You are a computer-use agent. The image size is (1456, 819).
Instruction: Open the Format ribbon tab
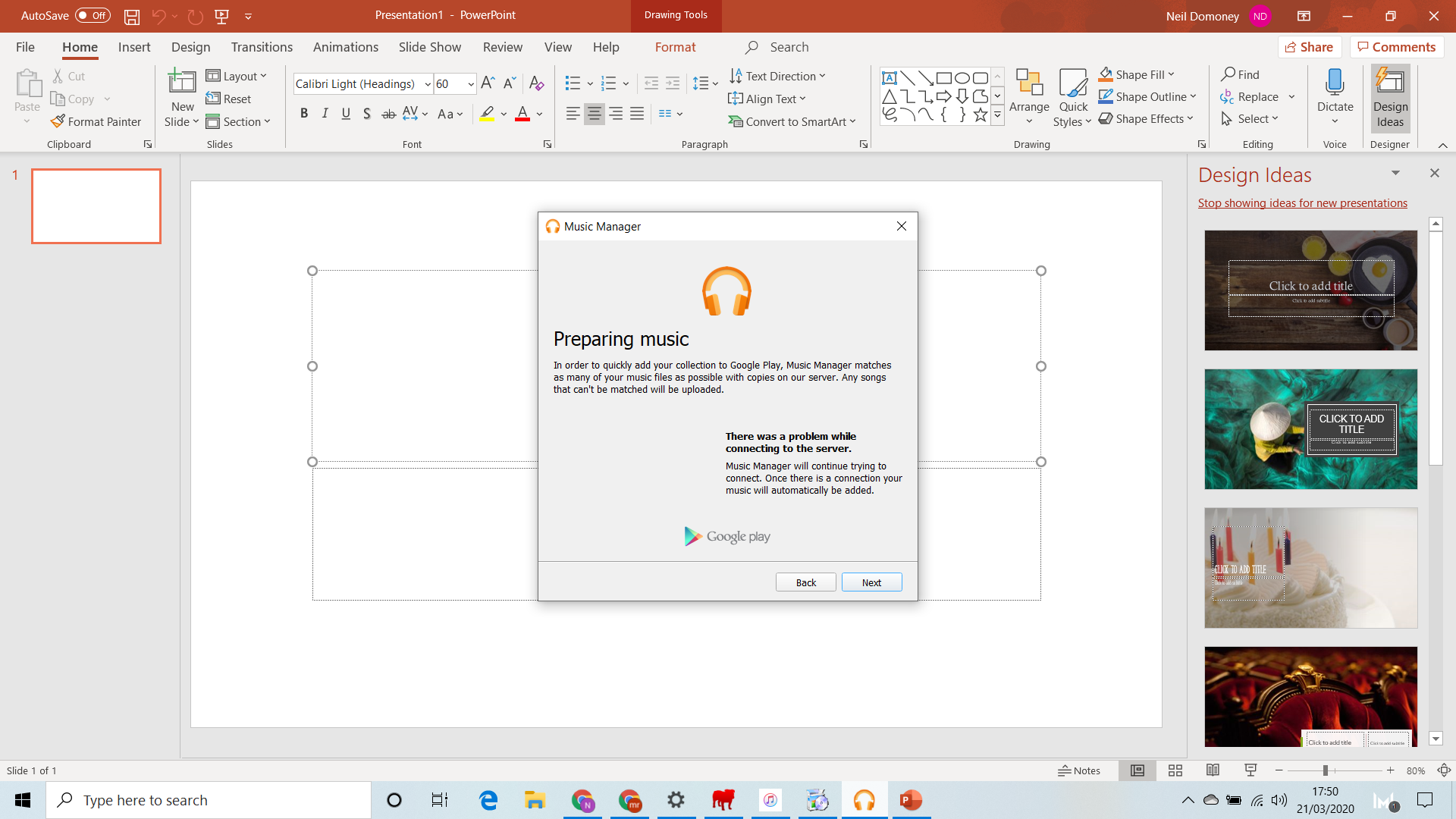click(x=675, y=47)
